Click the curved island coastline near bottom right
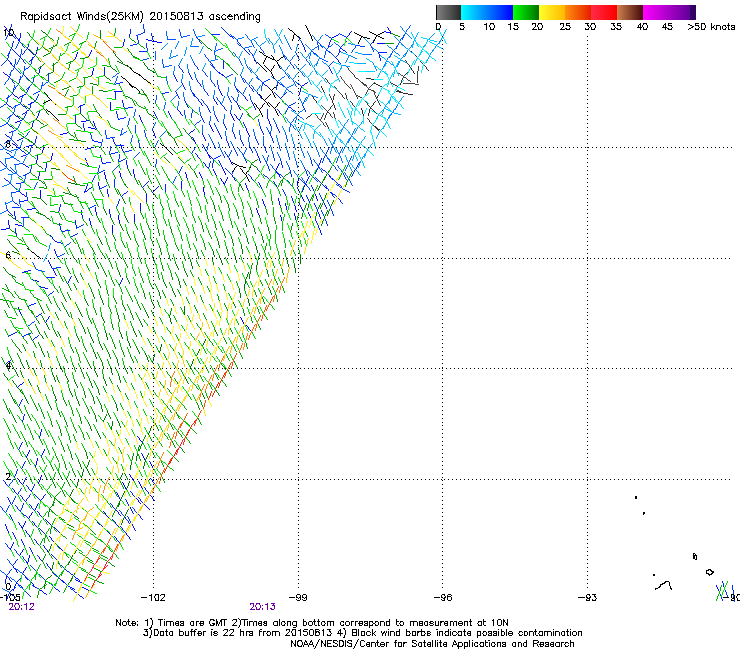Screen dimensions: 740x650 664,586
